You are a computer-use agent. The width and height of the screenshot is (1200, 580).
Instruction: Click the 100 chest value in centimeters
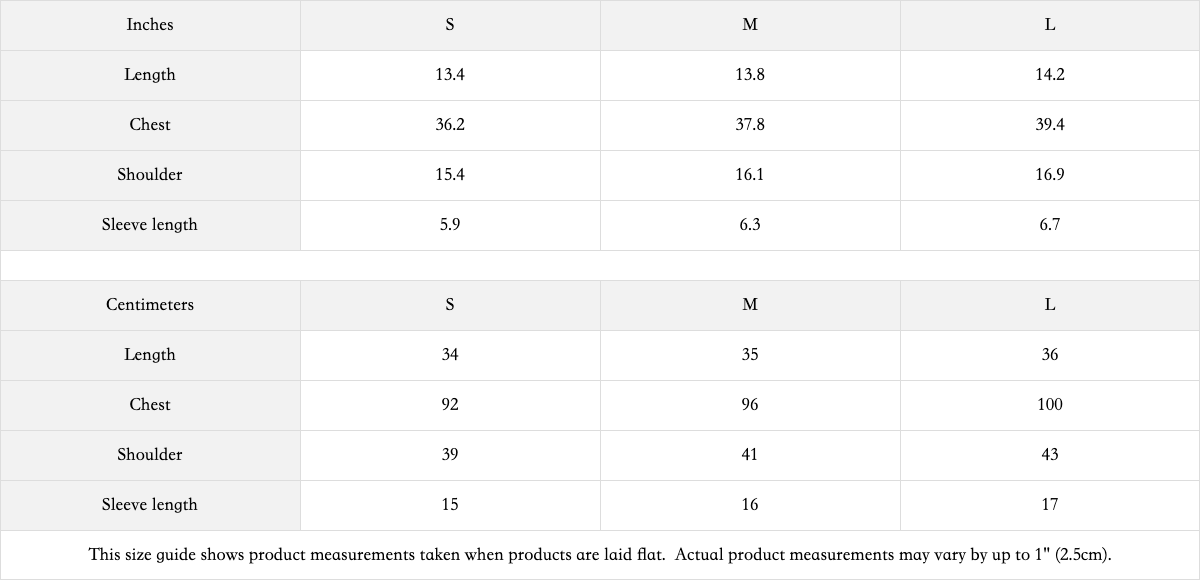point(1050,405)
